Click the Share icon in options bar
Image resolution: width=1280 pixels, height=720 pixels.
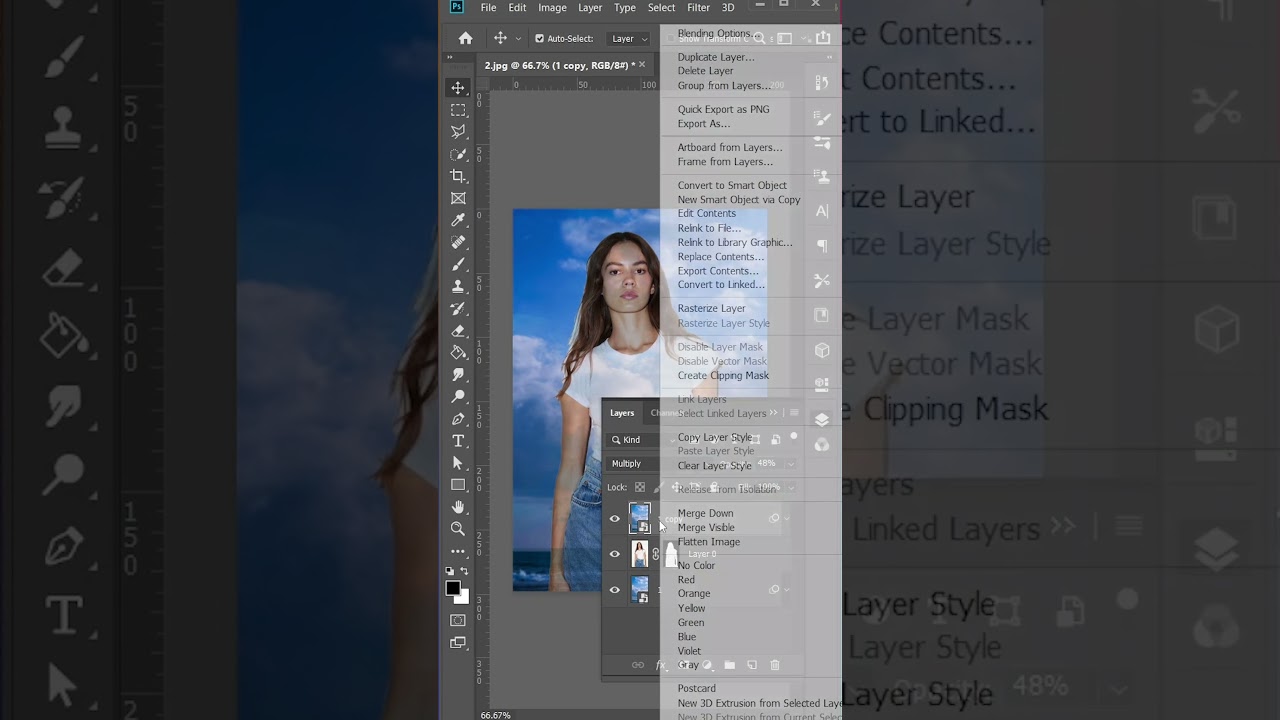pos(823,38)
